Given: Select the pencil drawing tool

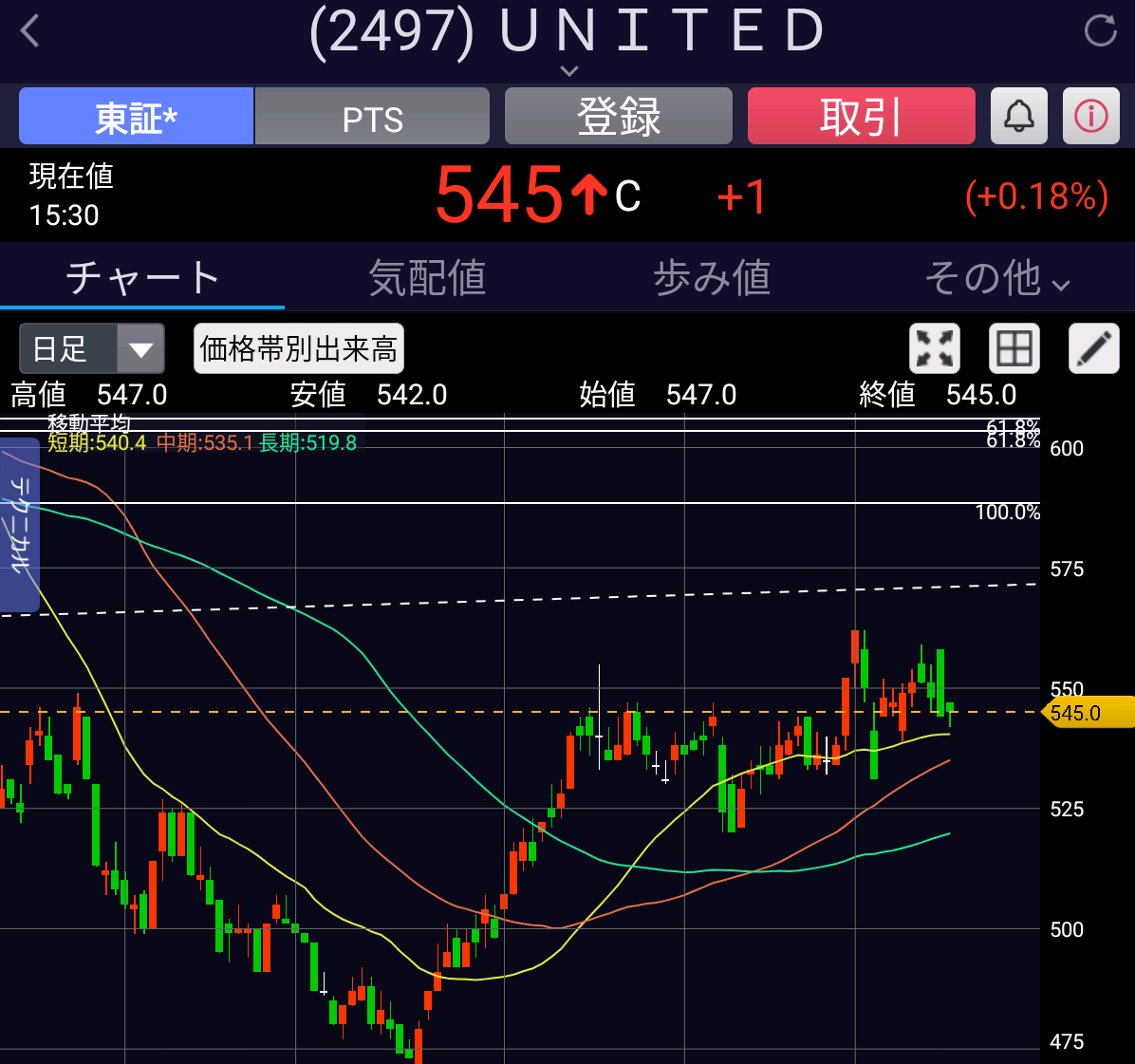Looking at the screenshot, I should pyautogui.click(x=1093, y=348).
